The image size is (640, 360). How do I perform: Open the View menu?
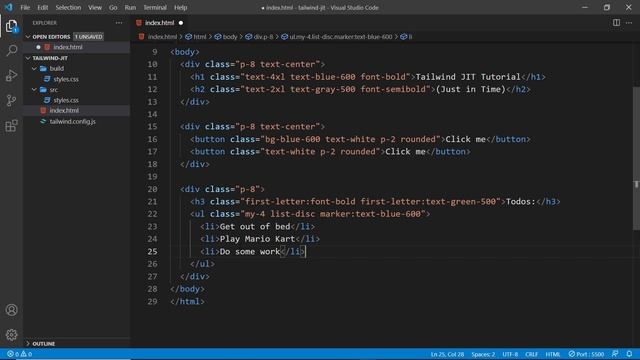(95, 7)
